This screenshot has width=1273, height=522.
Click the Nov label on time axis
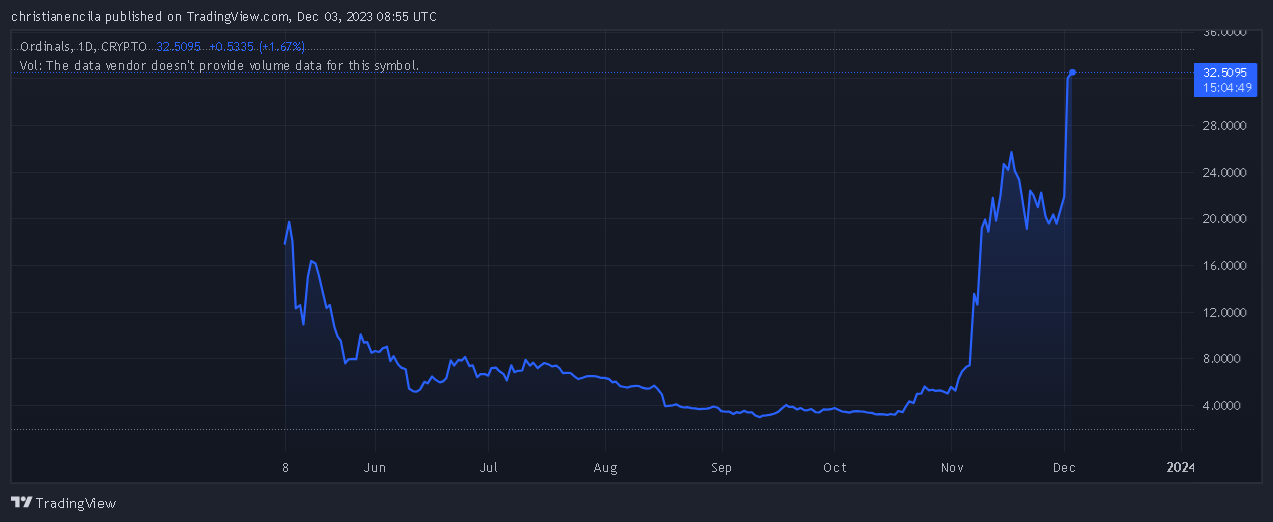[950, 467]
